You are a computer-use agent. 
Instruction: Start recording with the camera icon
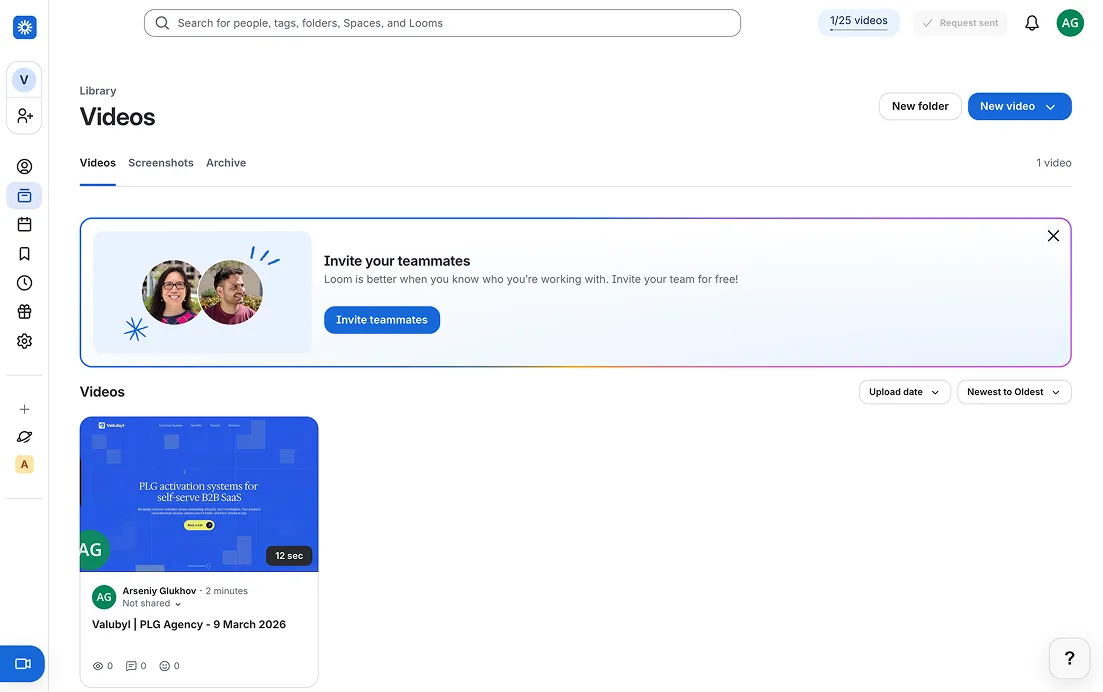pos(21,663)
